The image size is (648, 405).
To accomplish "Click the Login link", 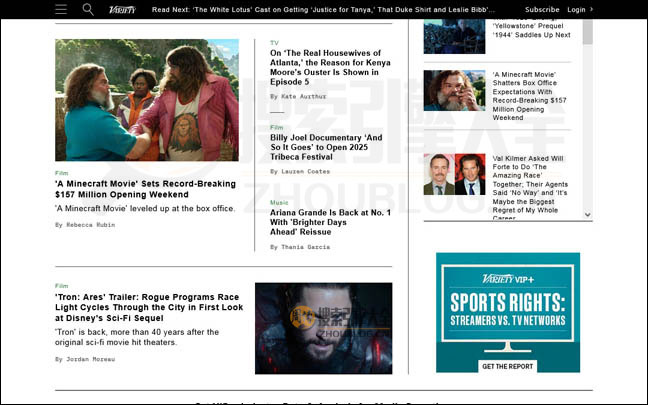I will (x=576, y=10).
